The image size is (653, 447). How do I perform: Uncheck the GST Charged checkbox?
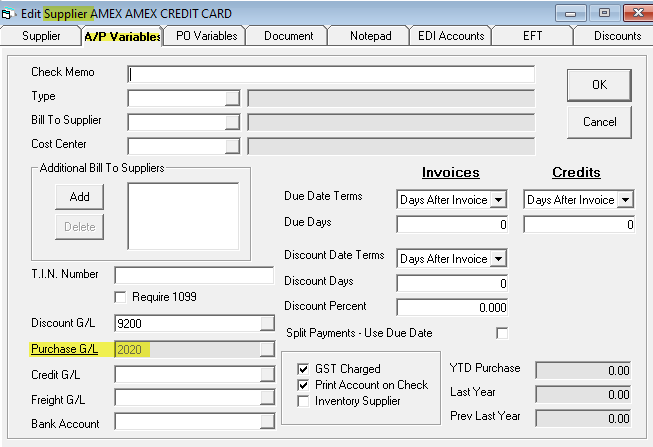click(303, 369)
